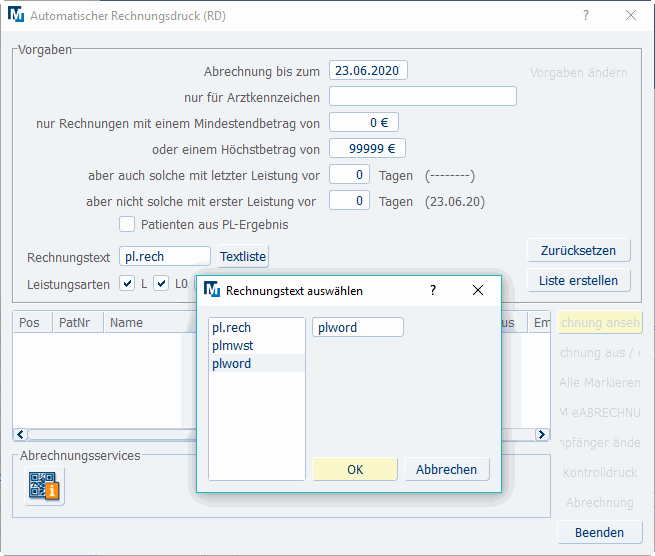Screen dimensions: 655x556
Task: Open the Textliste button
Action: click(243, 257)
